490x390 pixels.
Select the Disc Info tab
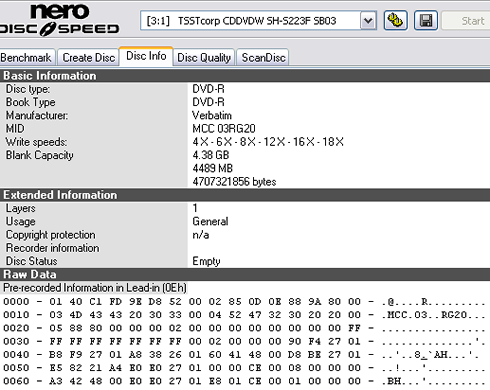point(146,56)
